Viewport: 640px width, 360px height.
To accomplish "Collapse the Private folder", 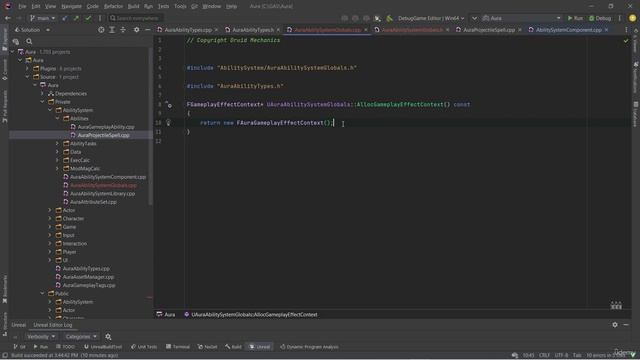I will 42,102.
